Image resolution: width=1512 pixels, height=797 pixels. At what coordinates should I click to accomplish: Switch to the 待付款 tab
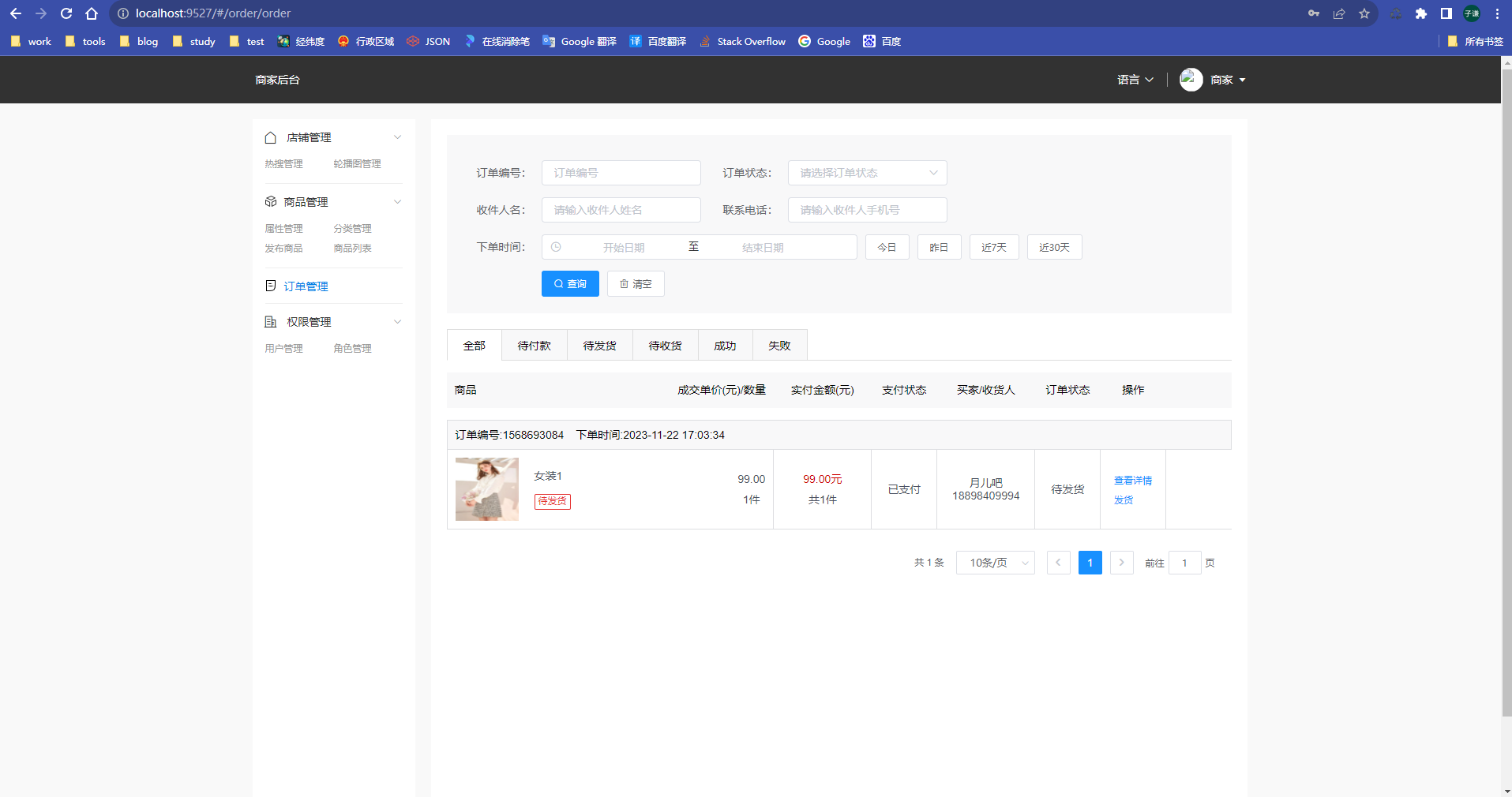click(x=534, y=345)
